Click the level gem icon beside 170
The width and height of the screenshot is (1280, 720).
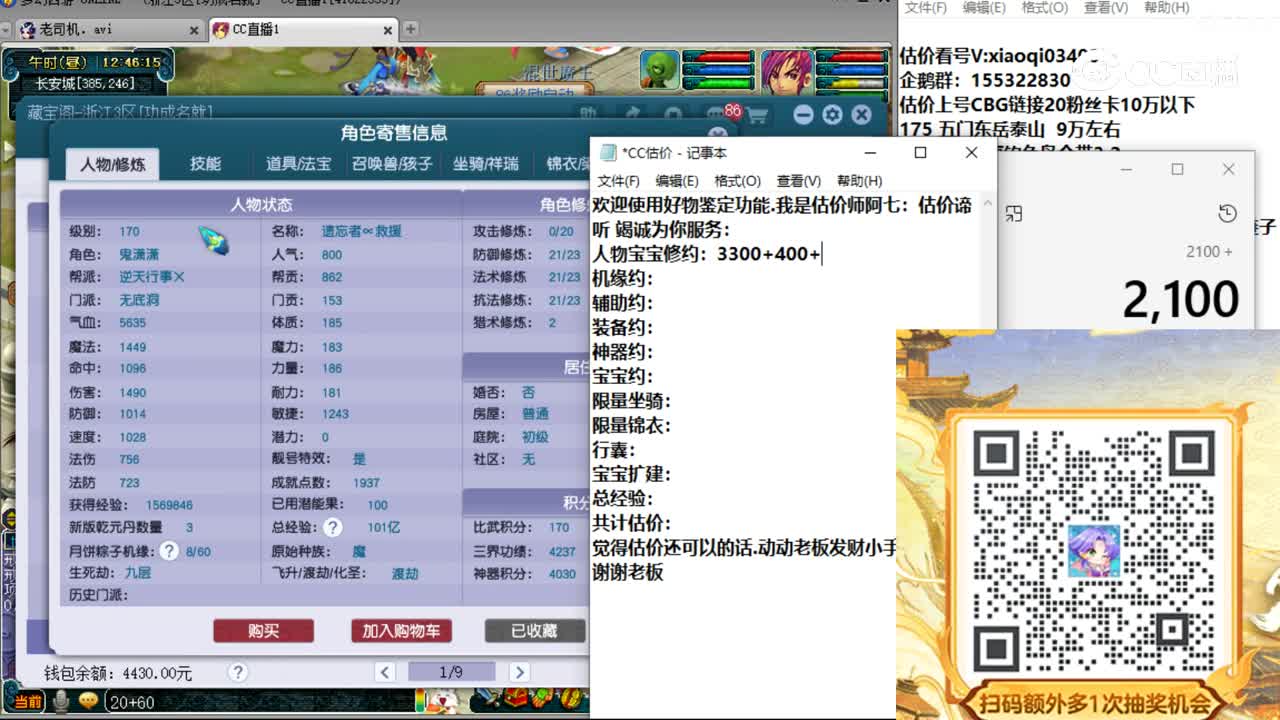point(213,239)
